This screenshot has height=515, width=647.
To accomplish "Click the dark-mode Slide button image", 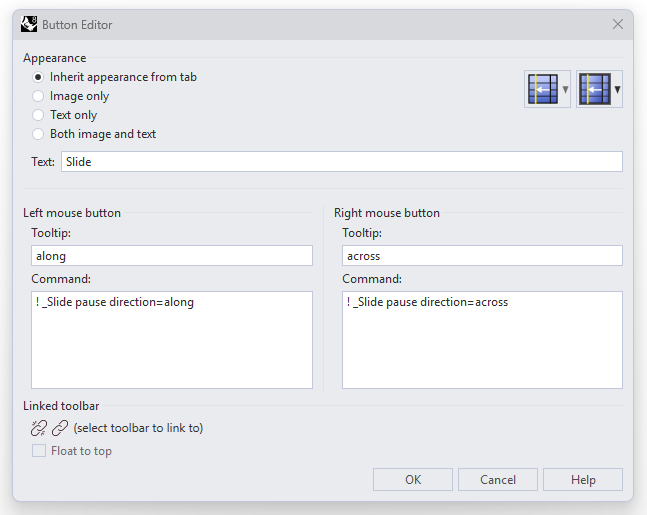I will click(594, 89).
